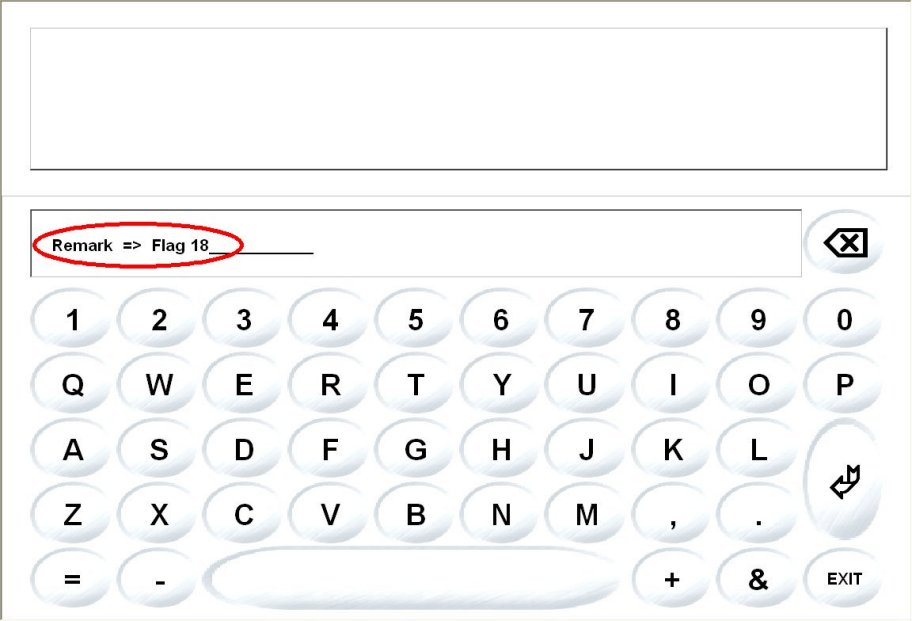Image resolution: width=912 pixels, height=621 pixels.
Task: Tap the plus sign key
Action: (672, 579)
